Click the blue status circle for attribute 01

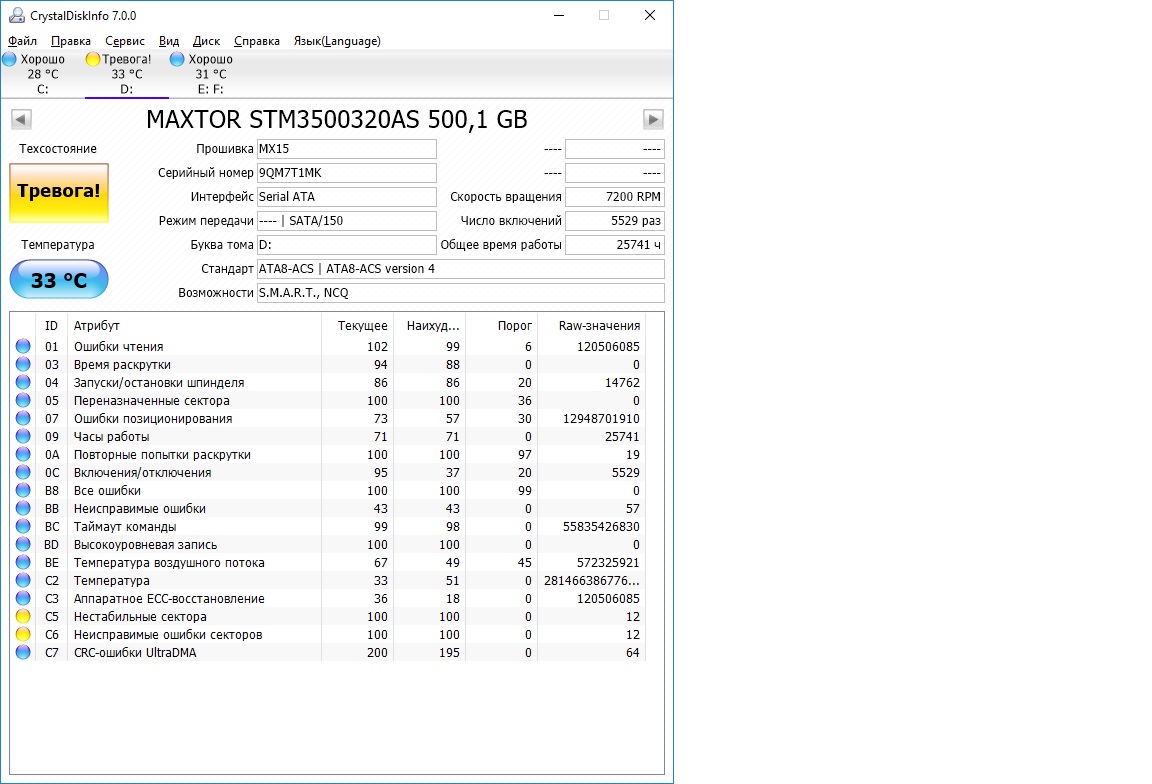point(24,346)
